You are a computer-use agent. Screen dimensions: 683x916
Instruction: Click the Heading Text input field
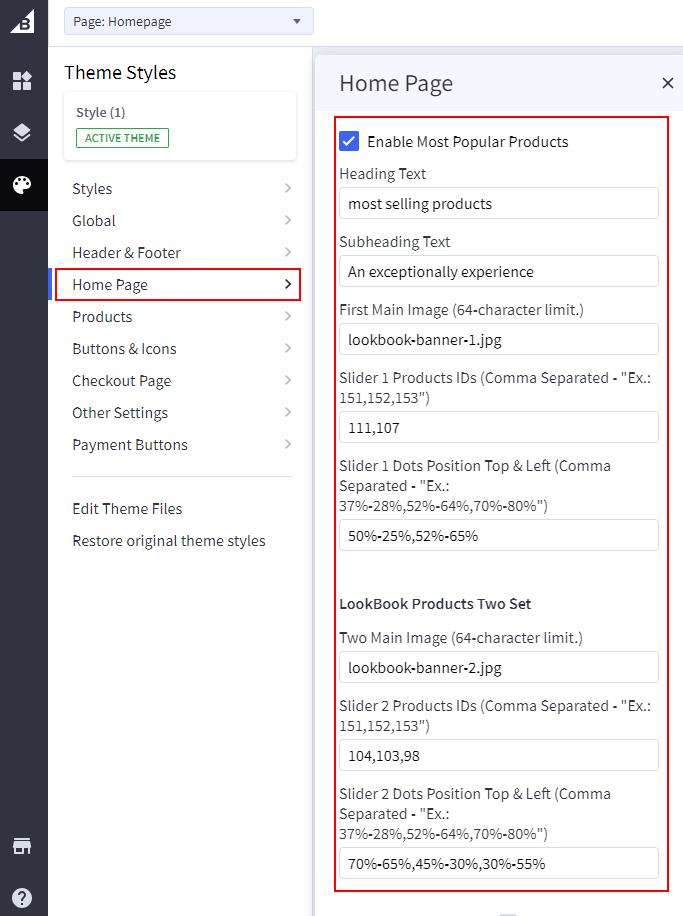pyautogui.click(x=498, y=203)
